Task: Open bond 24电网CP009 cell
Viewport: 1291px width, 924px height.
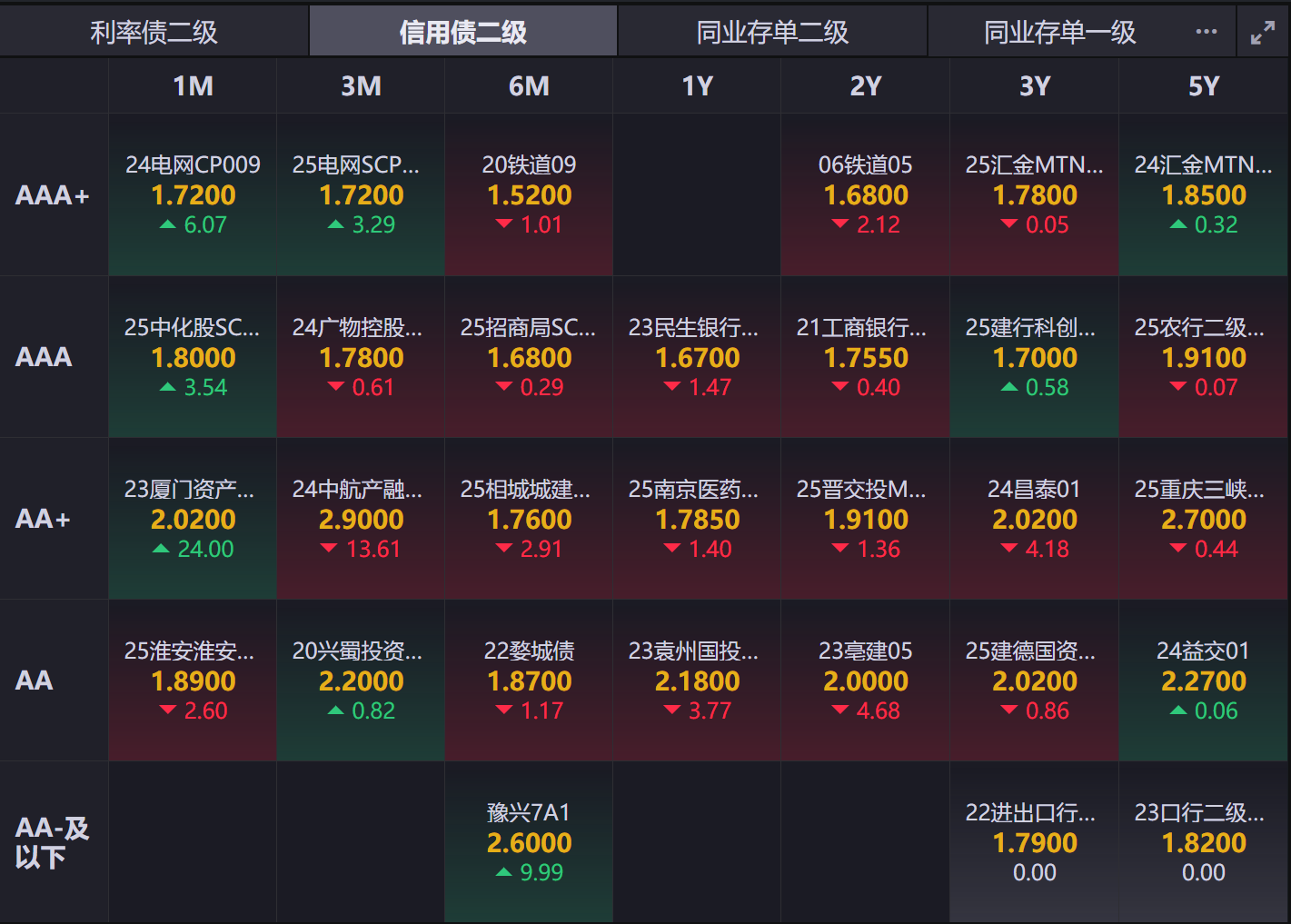Action: click(x=193, y=194)
